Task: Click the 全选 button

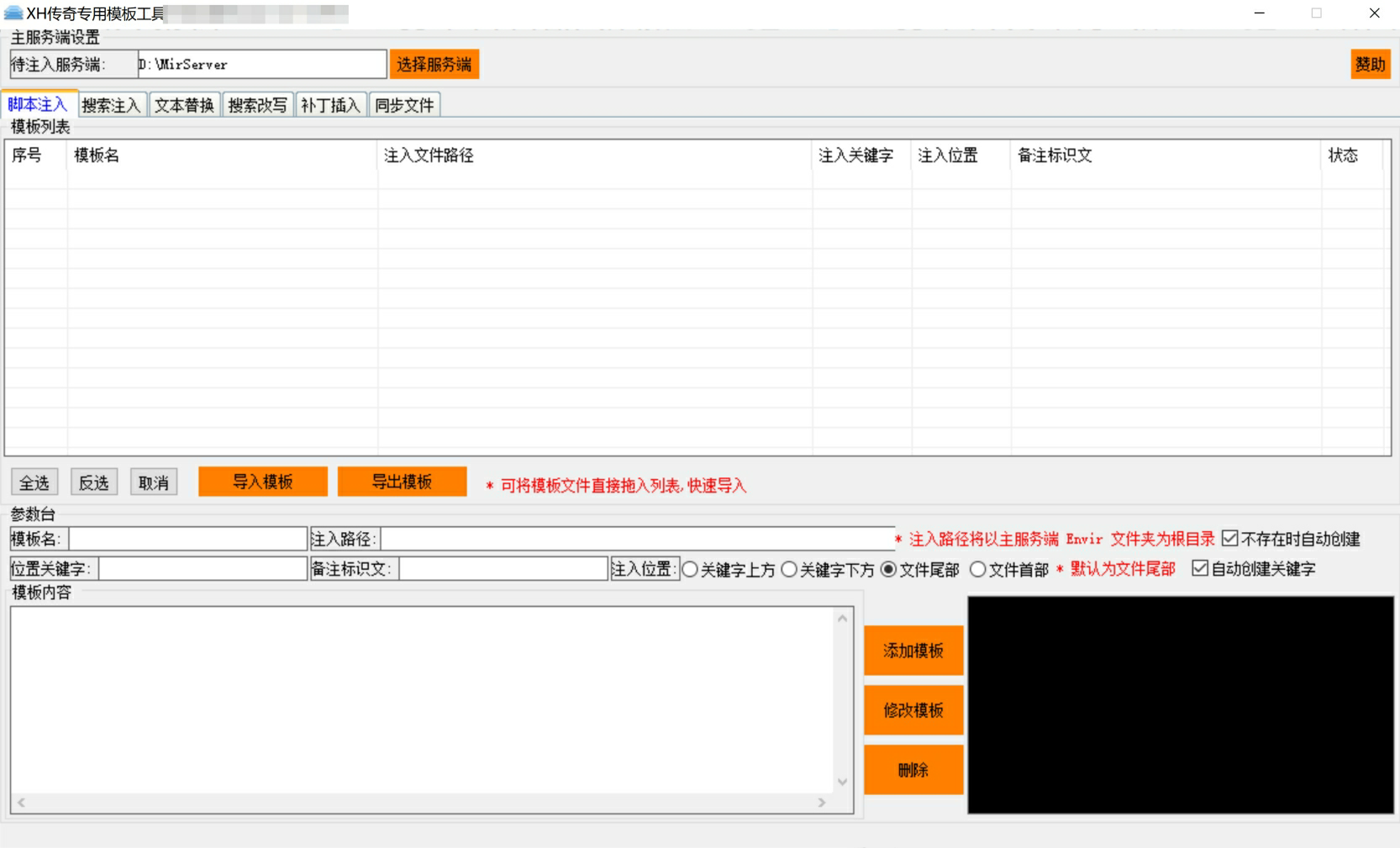Action: 34,482
